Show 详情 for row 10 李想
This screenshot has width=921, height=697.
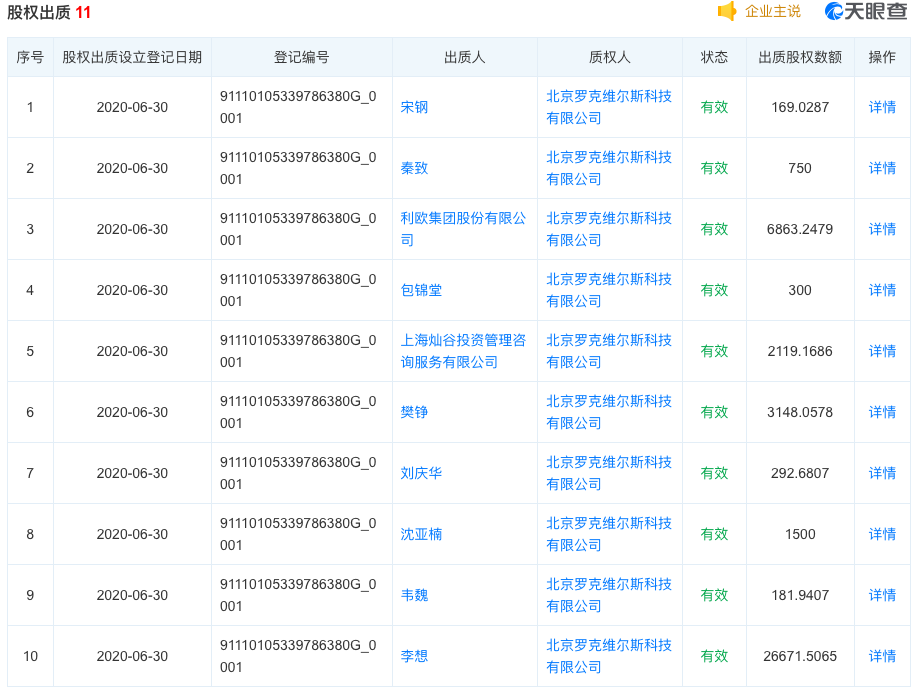pyautogui.click(x=882, y=656)
